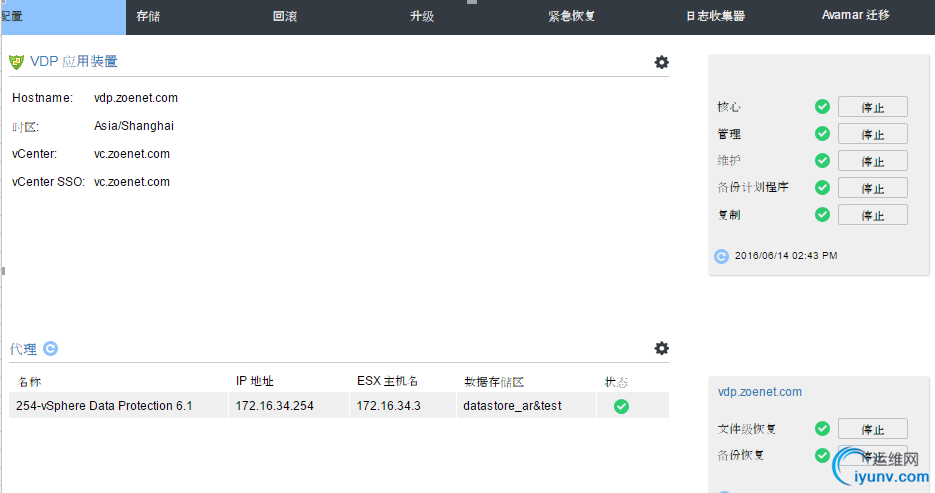The height and width of the screenshot is (493, 935).
Task: Click the 核心 service status checkmark
Action: point(822,107)
